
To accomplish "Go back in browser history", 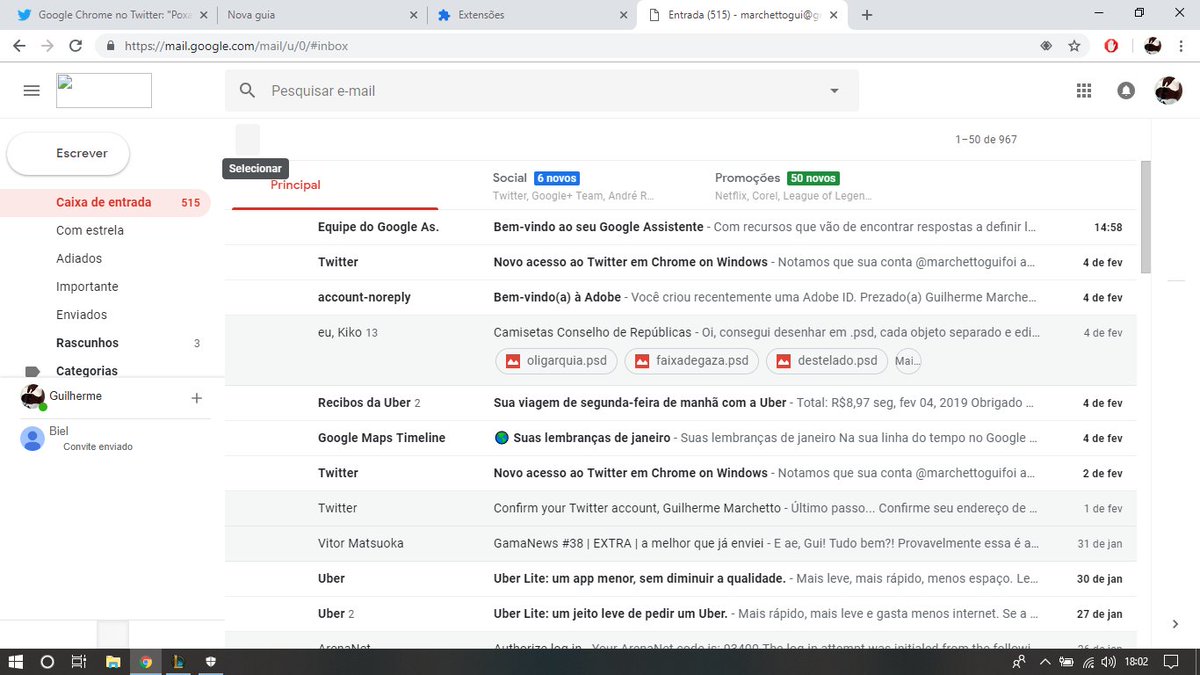I will pos(18,46).
